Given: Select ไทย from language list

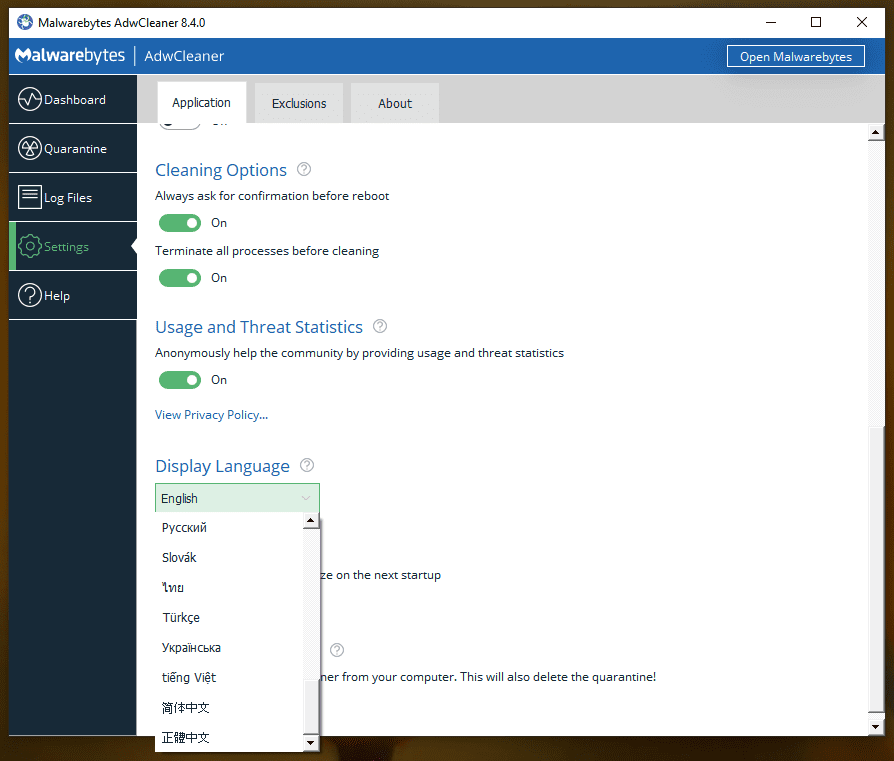Looking at the screenshot, I should point(229,588).
